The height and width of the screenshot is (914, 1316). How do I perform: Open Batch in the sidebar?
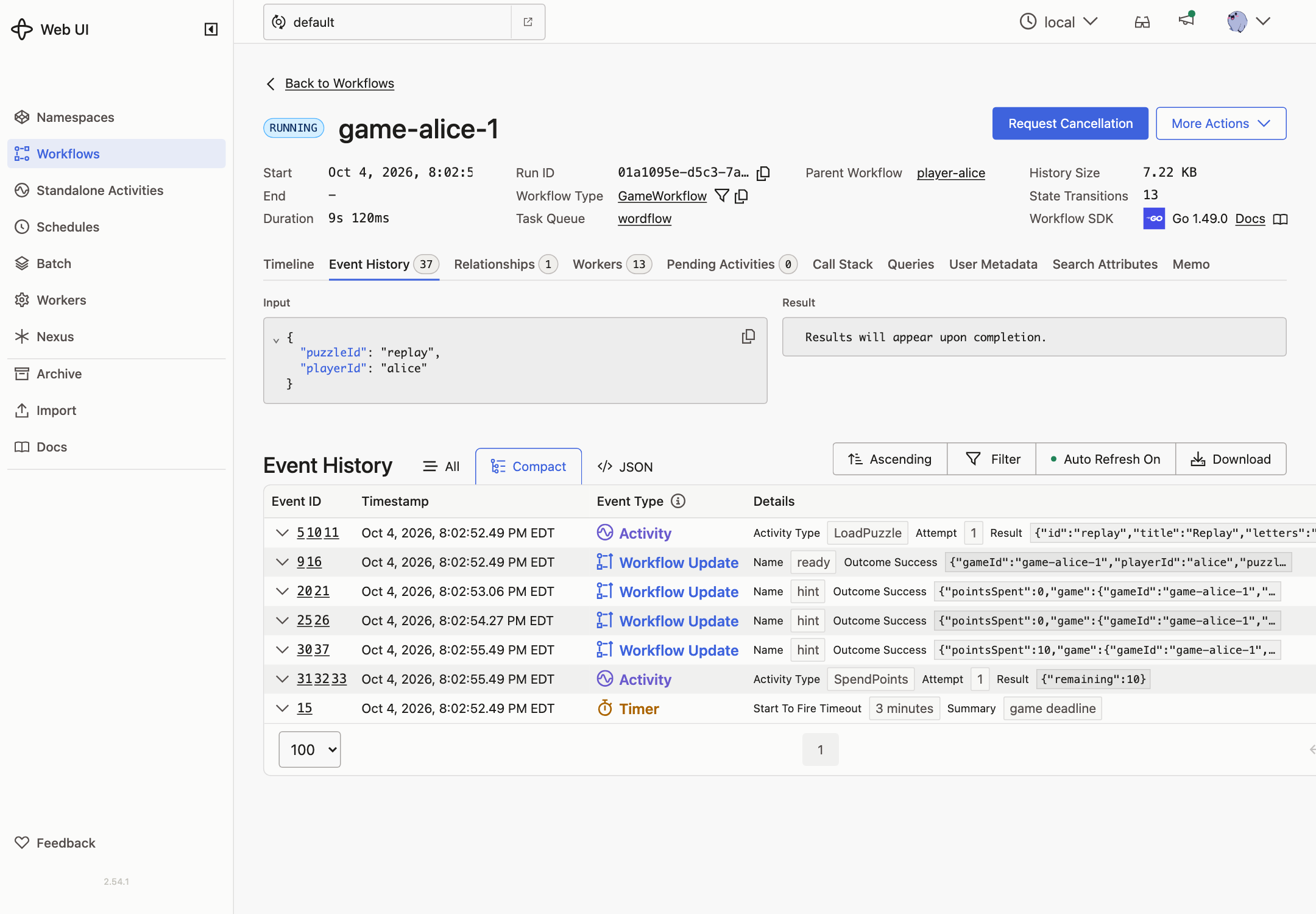tap(116, 263)
